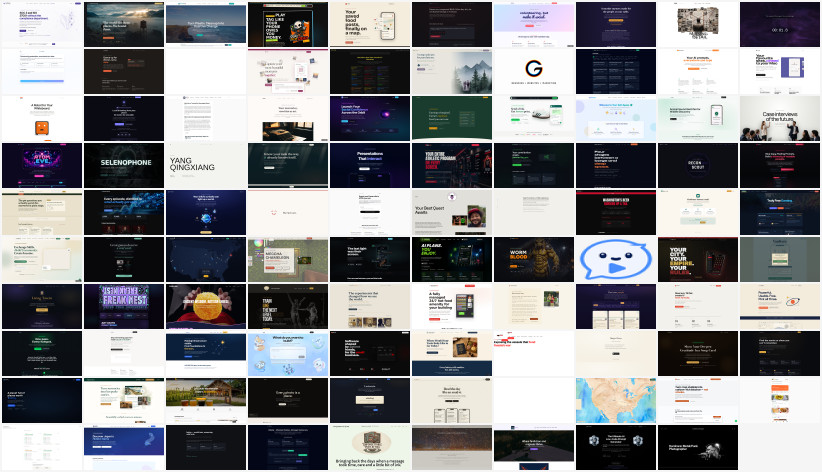Select the blue gradient bar form thumbnail
822x472 pixels.
click(42, 71)
